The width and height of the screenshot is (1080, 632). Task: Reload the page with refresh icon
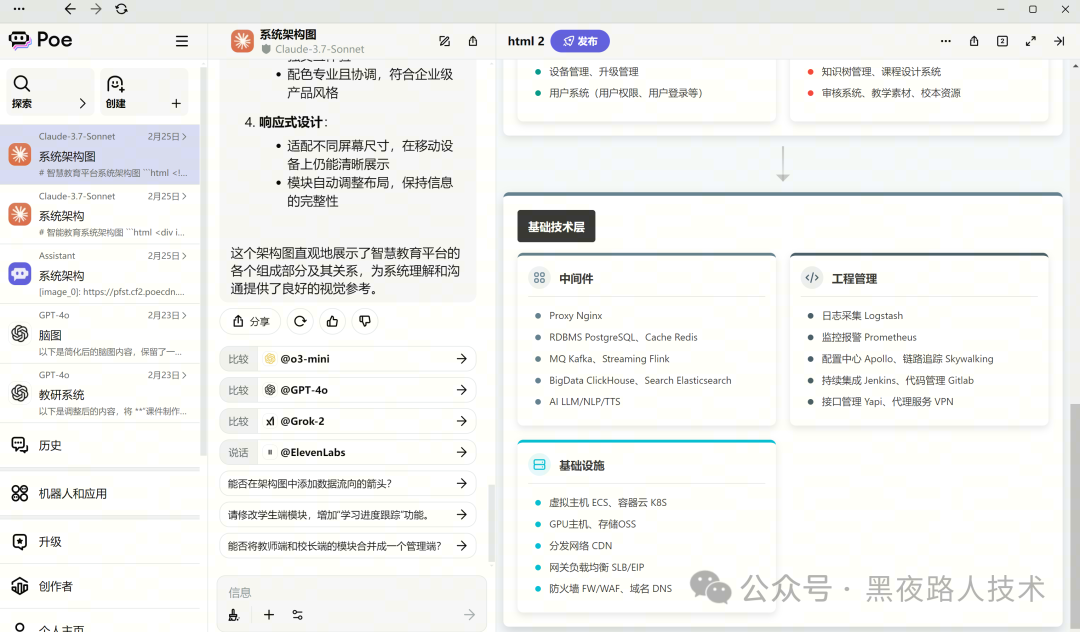click(x=121, y=9)
